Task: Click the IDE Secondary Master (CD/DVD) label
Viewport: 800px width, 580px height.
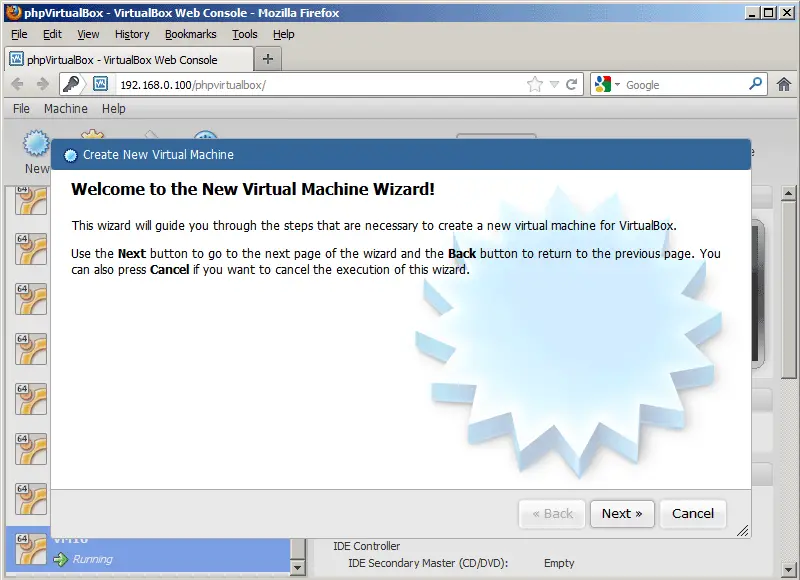Action: (428, 563)
